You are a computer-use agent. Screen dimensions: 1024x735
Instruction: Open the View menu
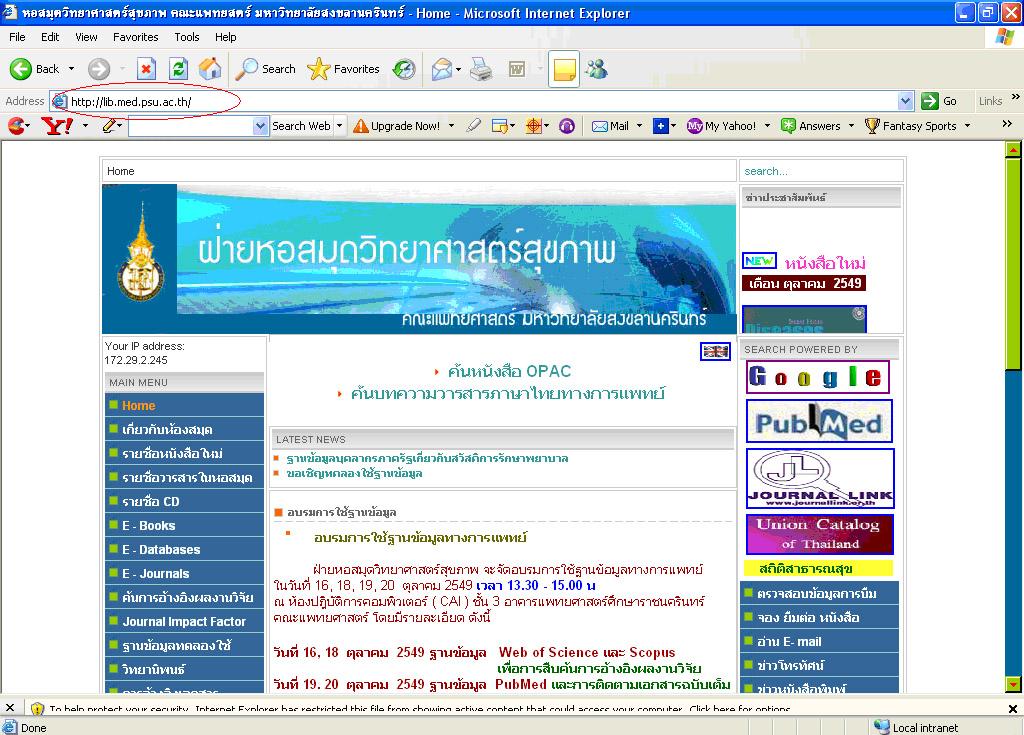coord(86,37)
